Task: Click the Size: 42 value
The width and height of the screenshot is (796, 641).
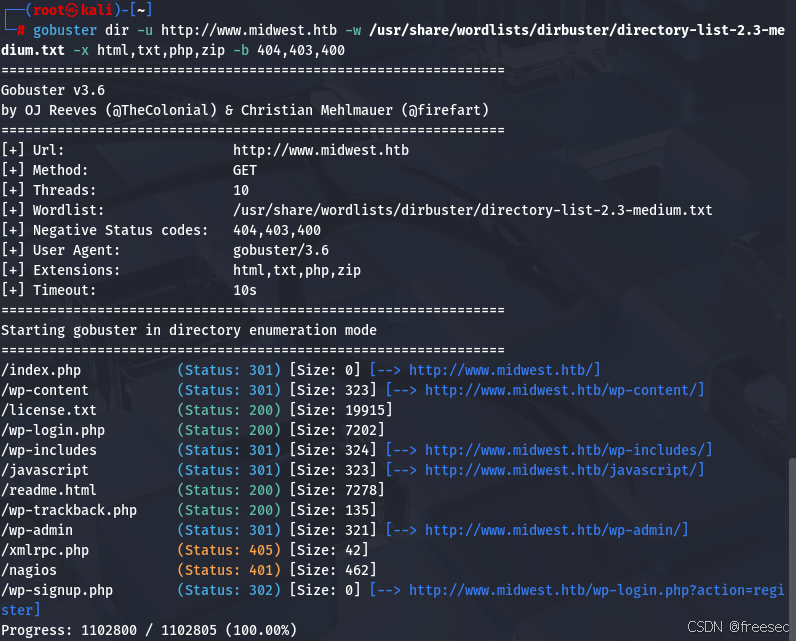Action: point(329,550)
